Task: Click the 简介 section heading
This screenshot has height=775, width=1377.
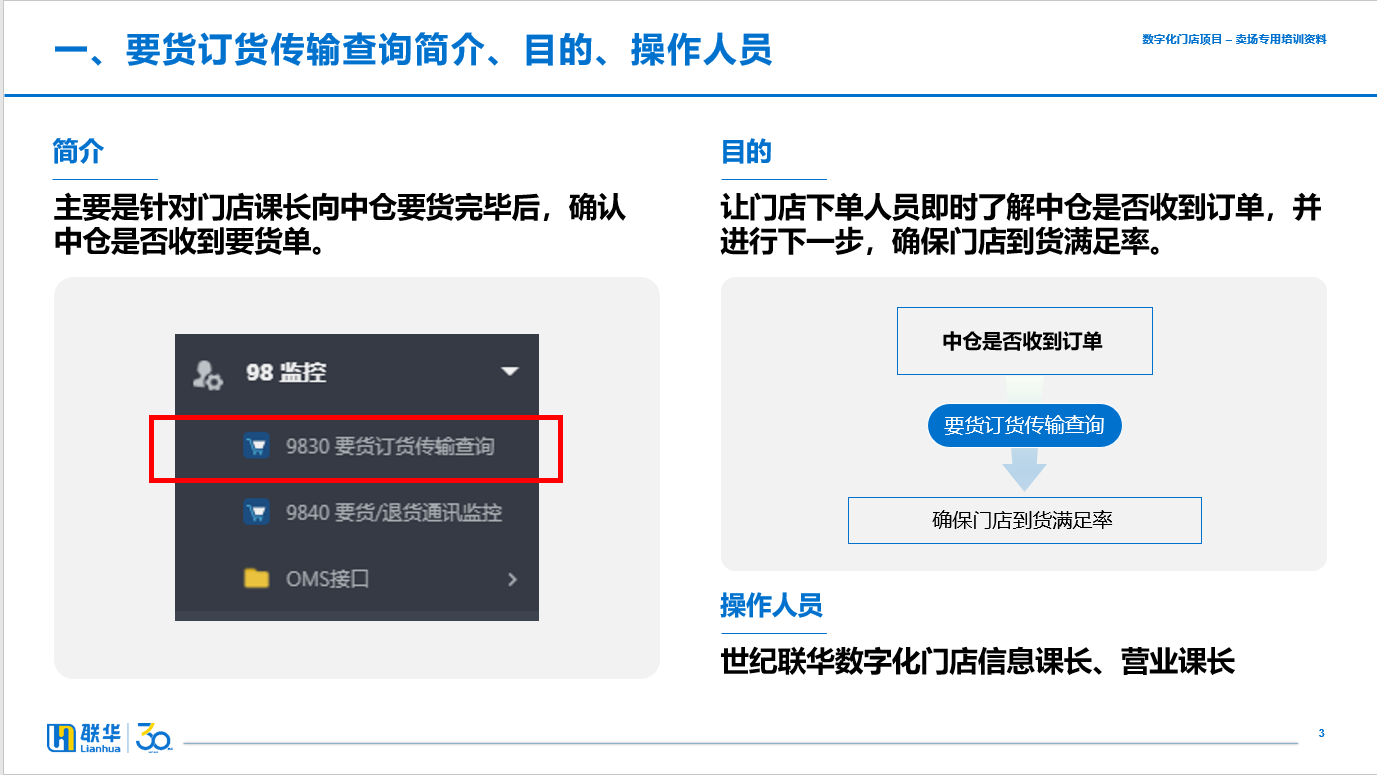Action: 78,152
